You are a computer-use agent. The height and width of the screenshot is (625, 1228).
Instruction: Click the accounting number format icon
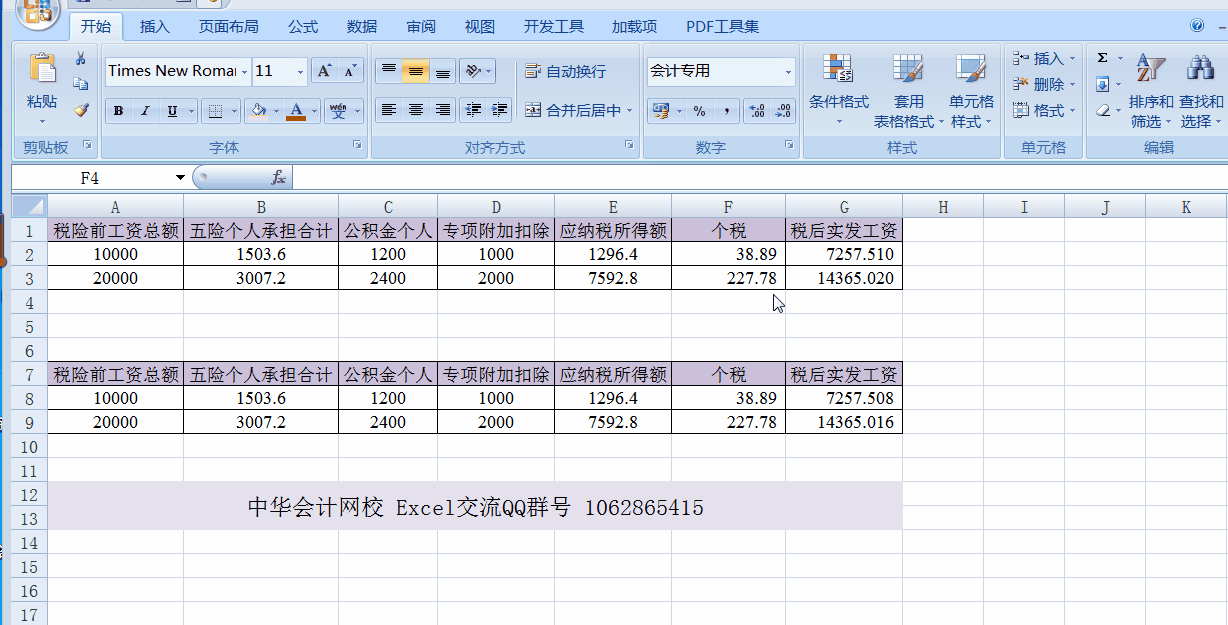pos(660,110)
